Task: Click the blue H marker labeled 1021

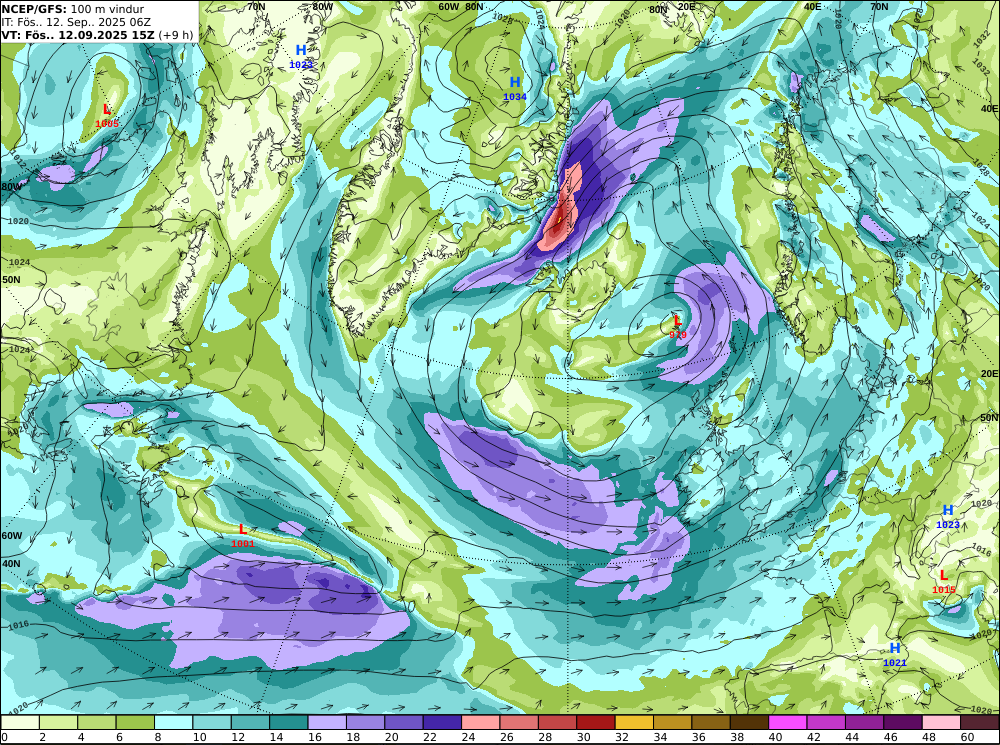Action: 895,649
